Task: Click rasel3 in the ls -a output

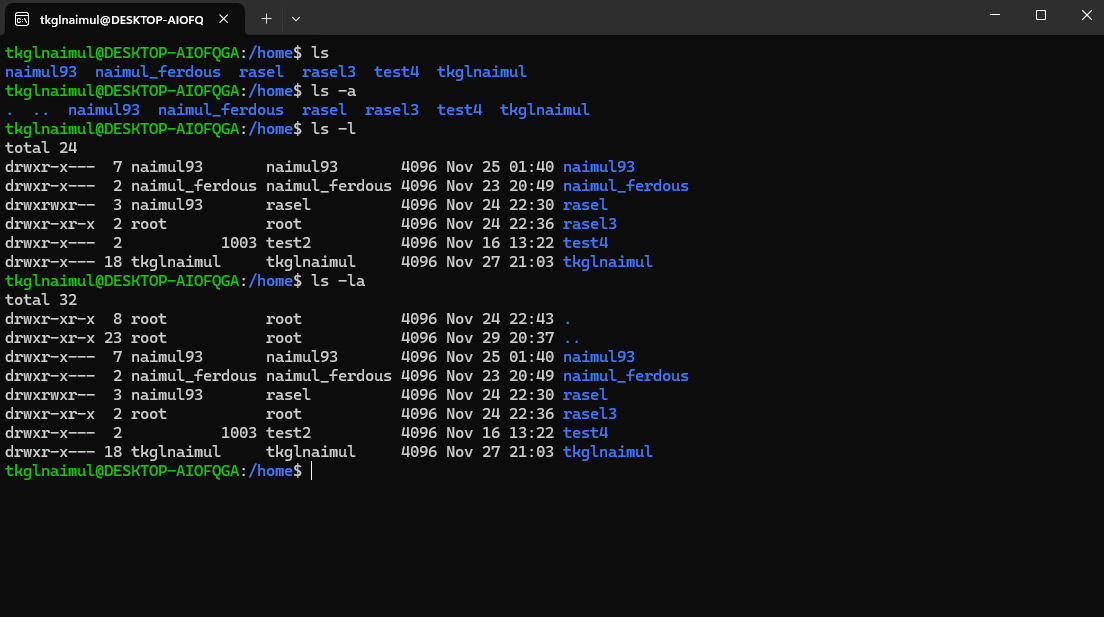Action: [391, 110]
